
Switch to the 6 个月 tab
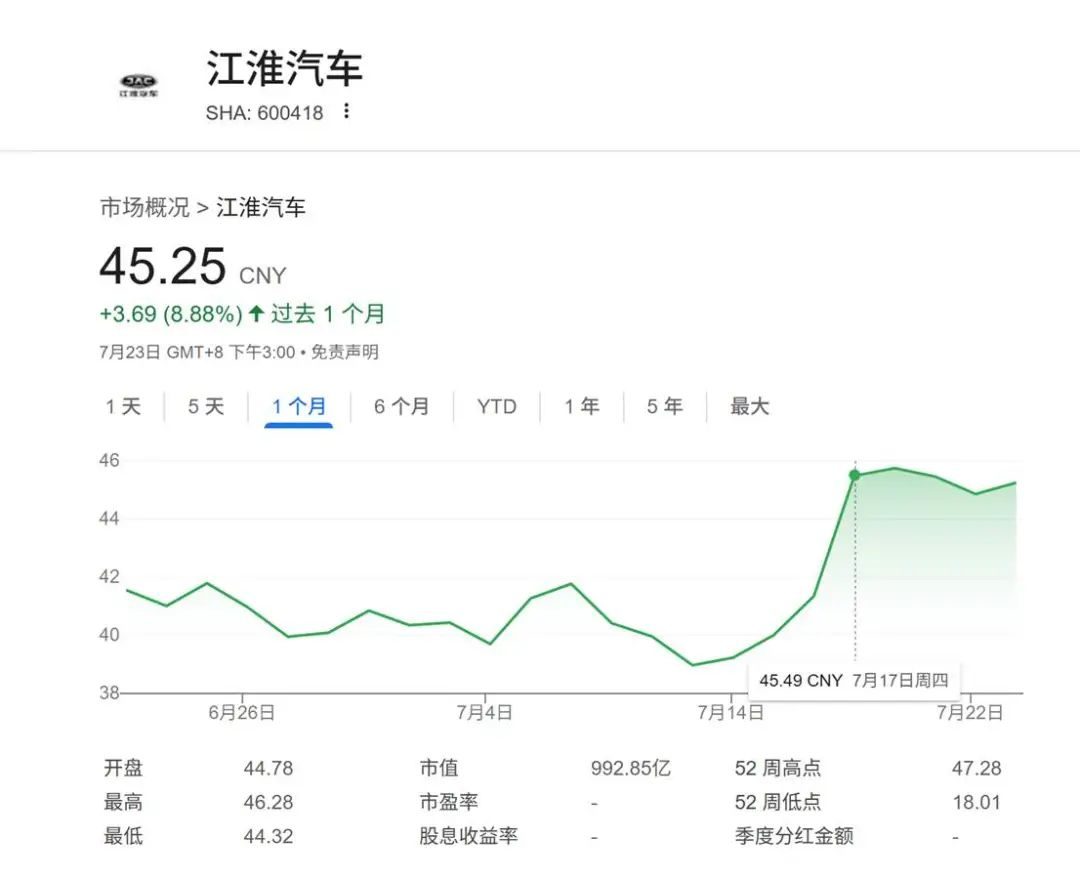coord(402,406)
